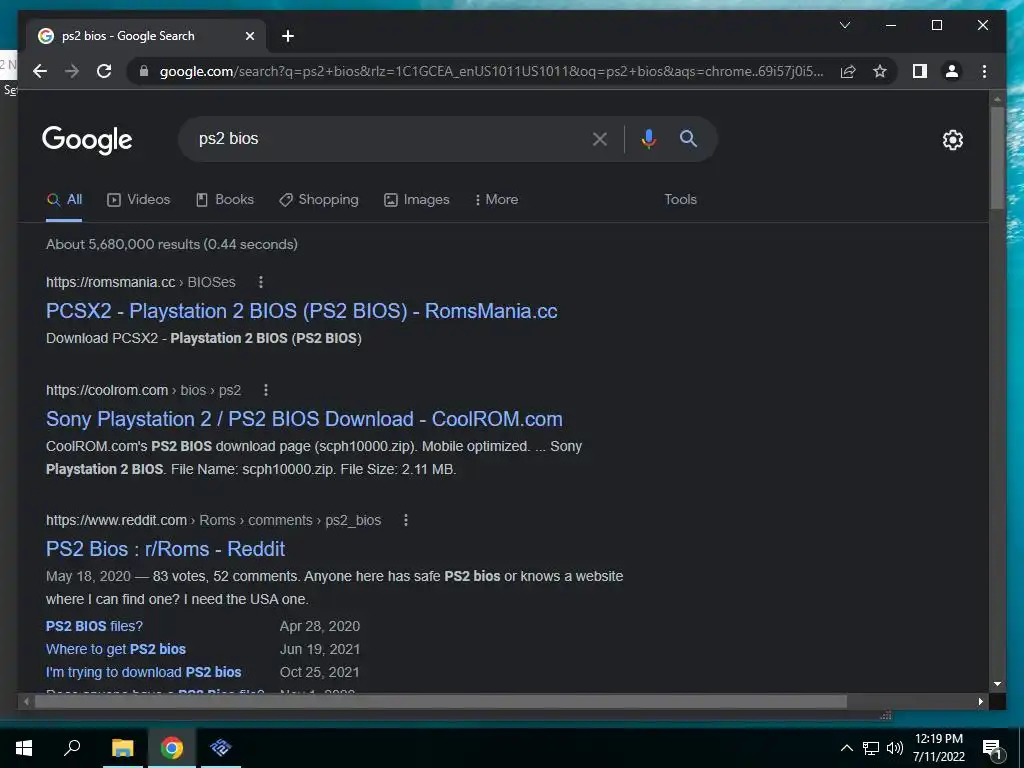Submit search with the magnifying glass icon
The width and height of the screenshot is (1024, 768).
click(688, 138)
